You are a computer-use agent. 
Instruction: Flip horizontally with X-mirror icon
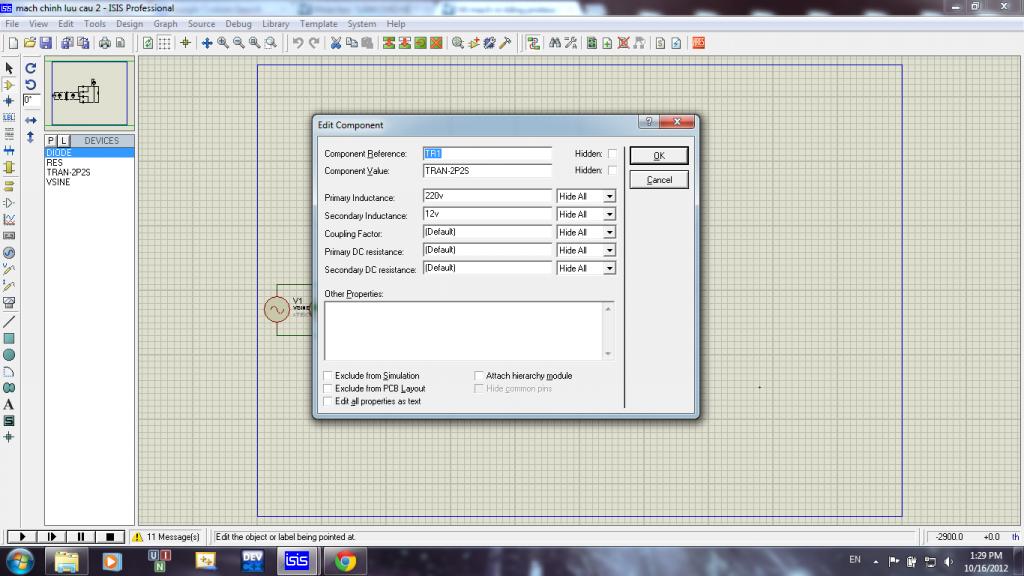(x=31, y=120)
